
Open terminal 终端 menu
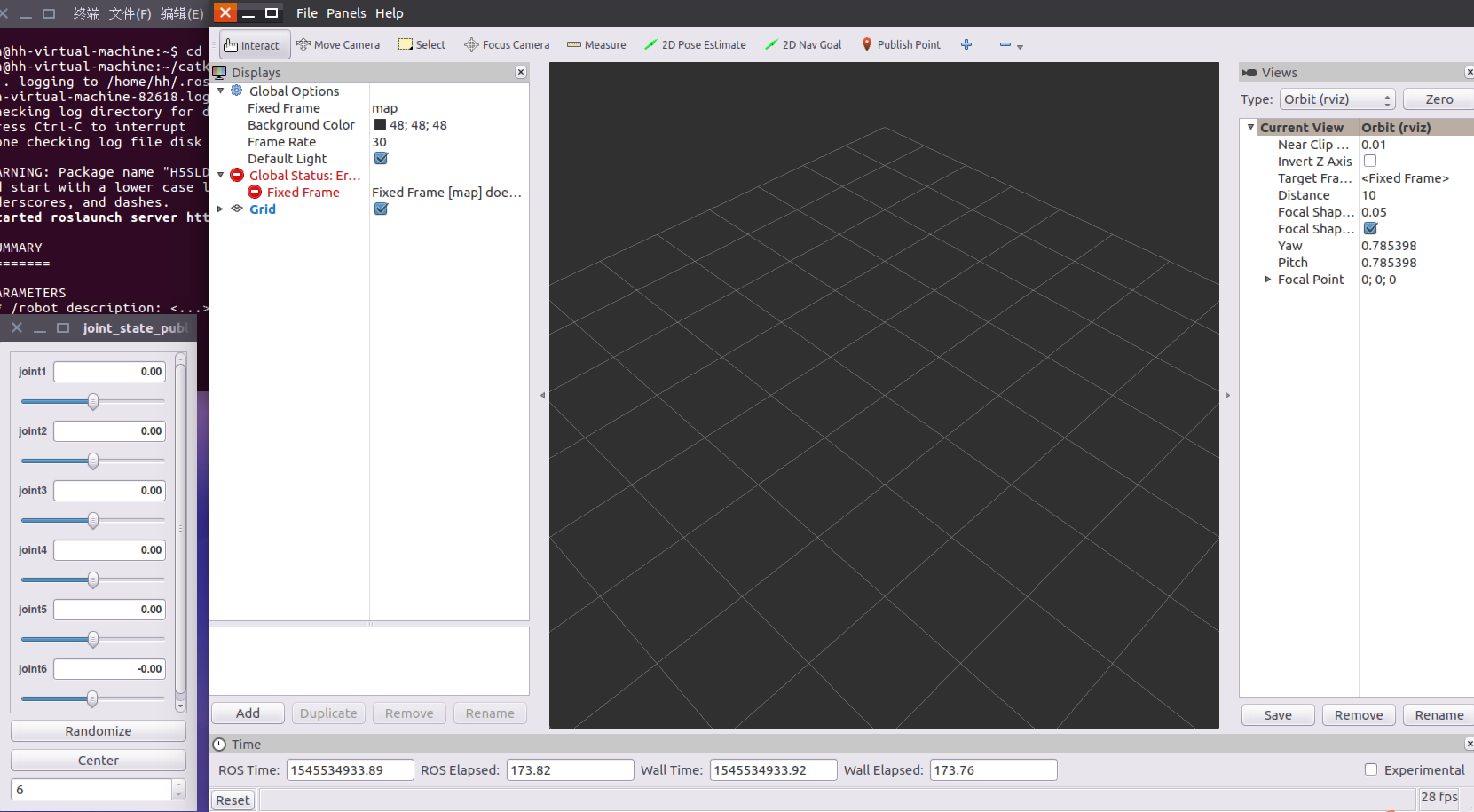[86, 13]
